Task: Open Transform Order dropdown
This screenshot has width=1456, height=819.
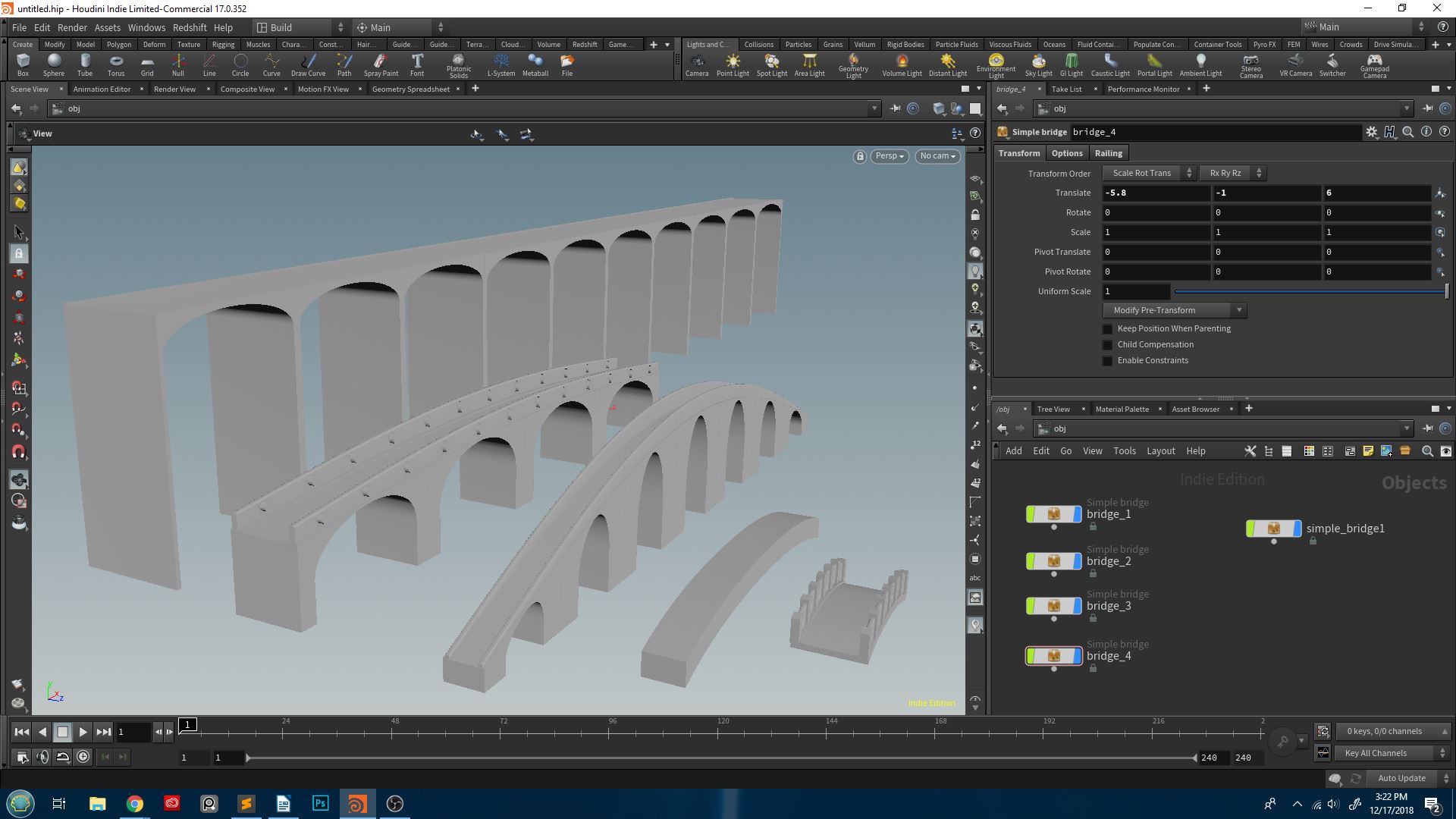Action: pos(1148,173)
